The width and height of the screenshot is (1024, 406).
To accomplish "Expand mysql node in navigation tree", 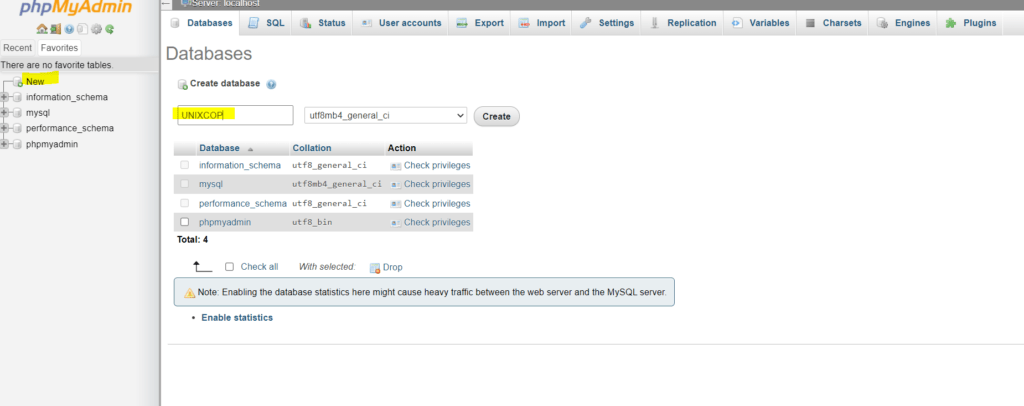I will coord(5,113).
